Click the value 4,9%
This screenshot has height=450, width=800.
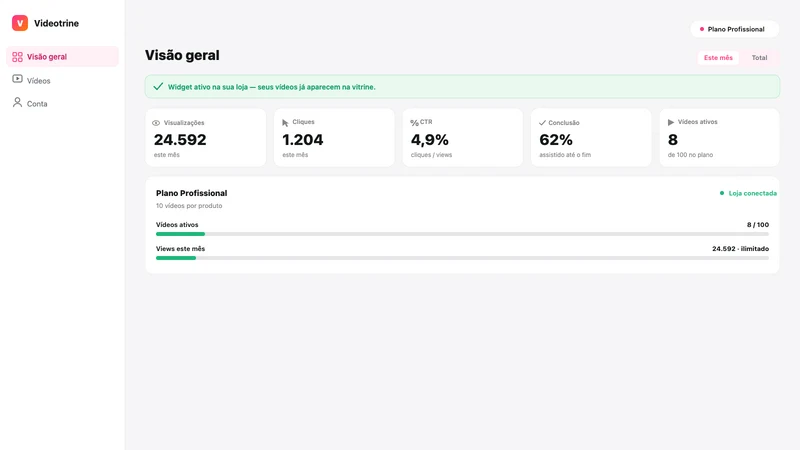[430, 140]
